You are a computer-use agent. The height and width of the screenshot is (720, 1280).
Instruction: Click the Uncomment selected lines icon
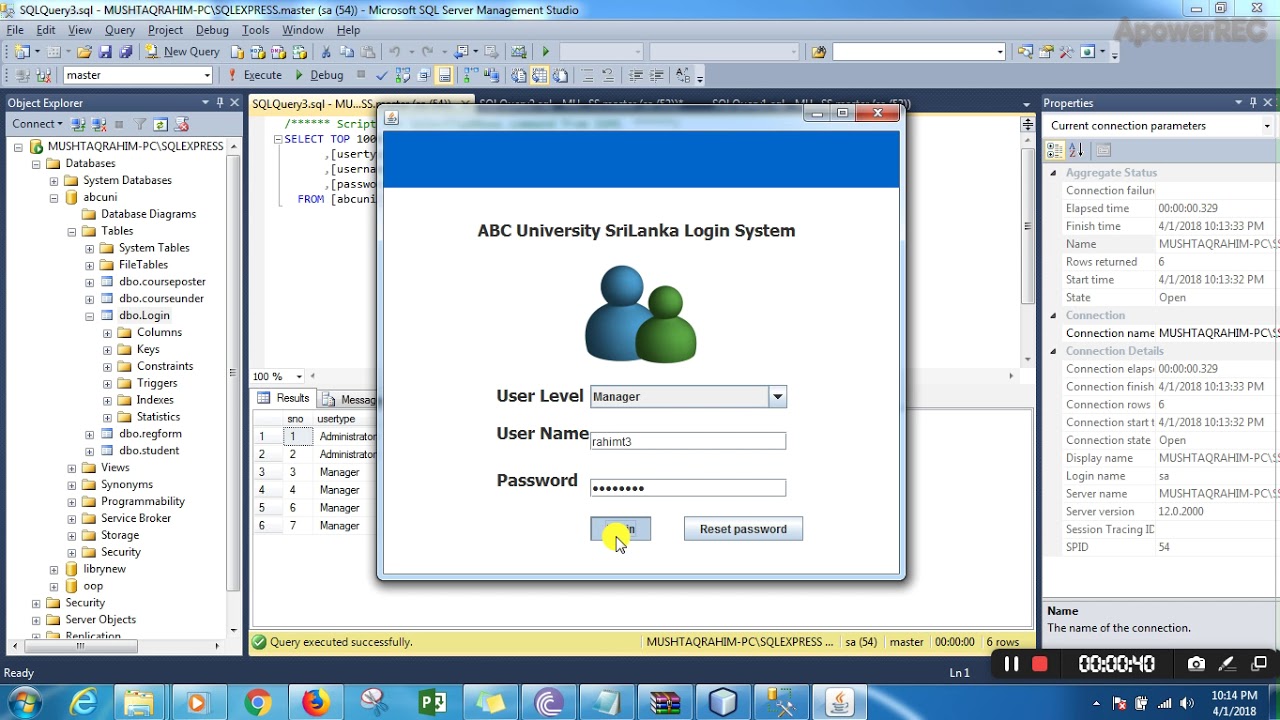click(x=607, y=75)
